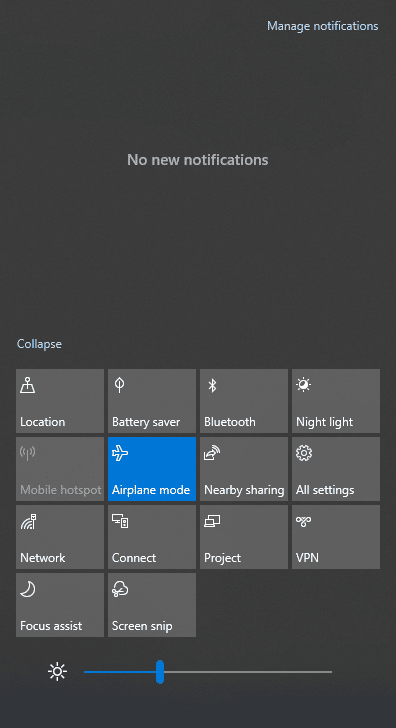Turn on Bluetooth tile
The width and height of the screenshot is (396, 728).
(244, 401)
